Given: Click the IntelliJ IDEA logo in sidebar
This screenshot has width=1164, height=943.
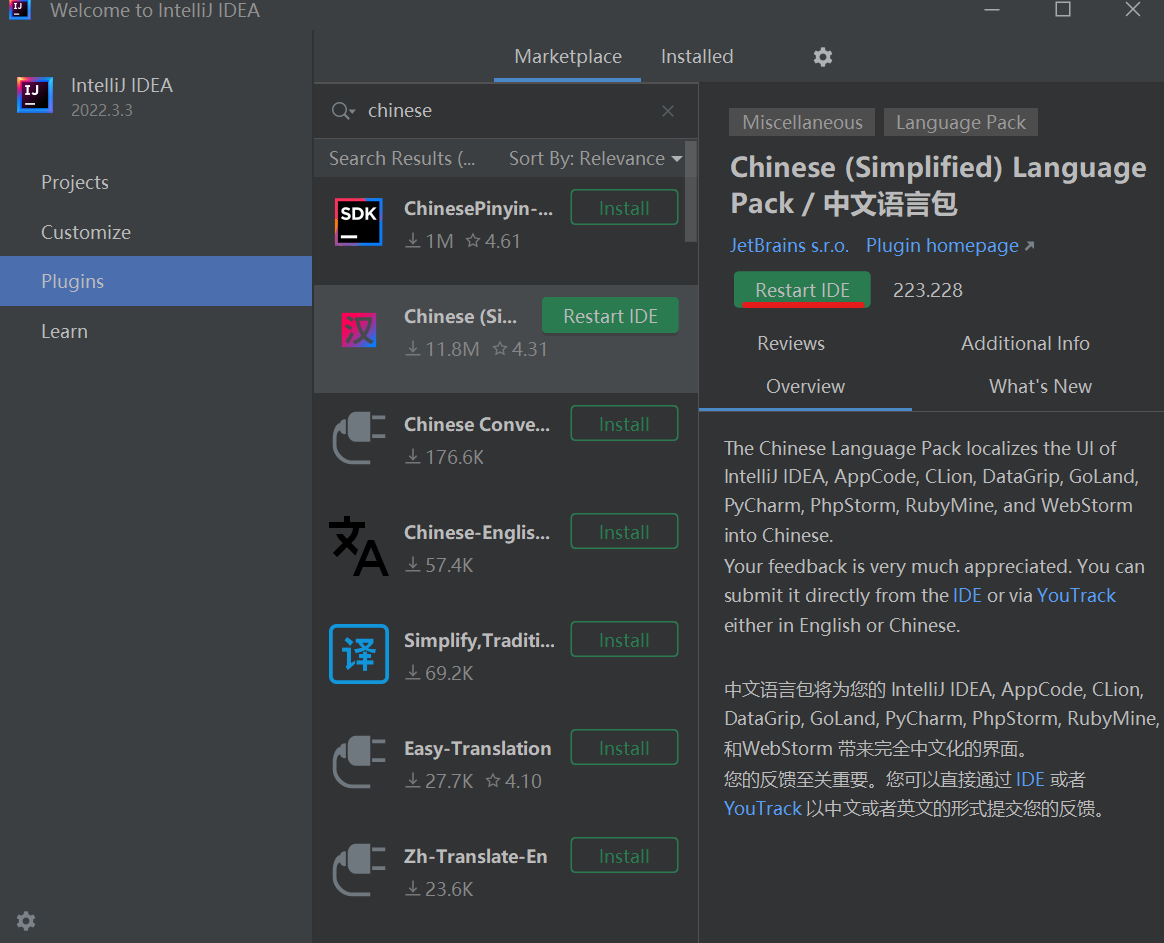Looking at the screenshot, I should [35, 95].
